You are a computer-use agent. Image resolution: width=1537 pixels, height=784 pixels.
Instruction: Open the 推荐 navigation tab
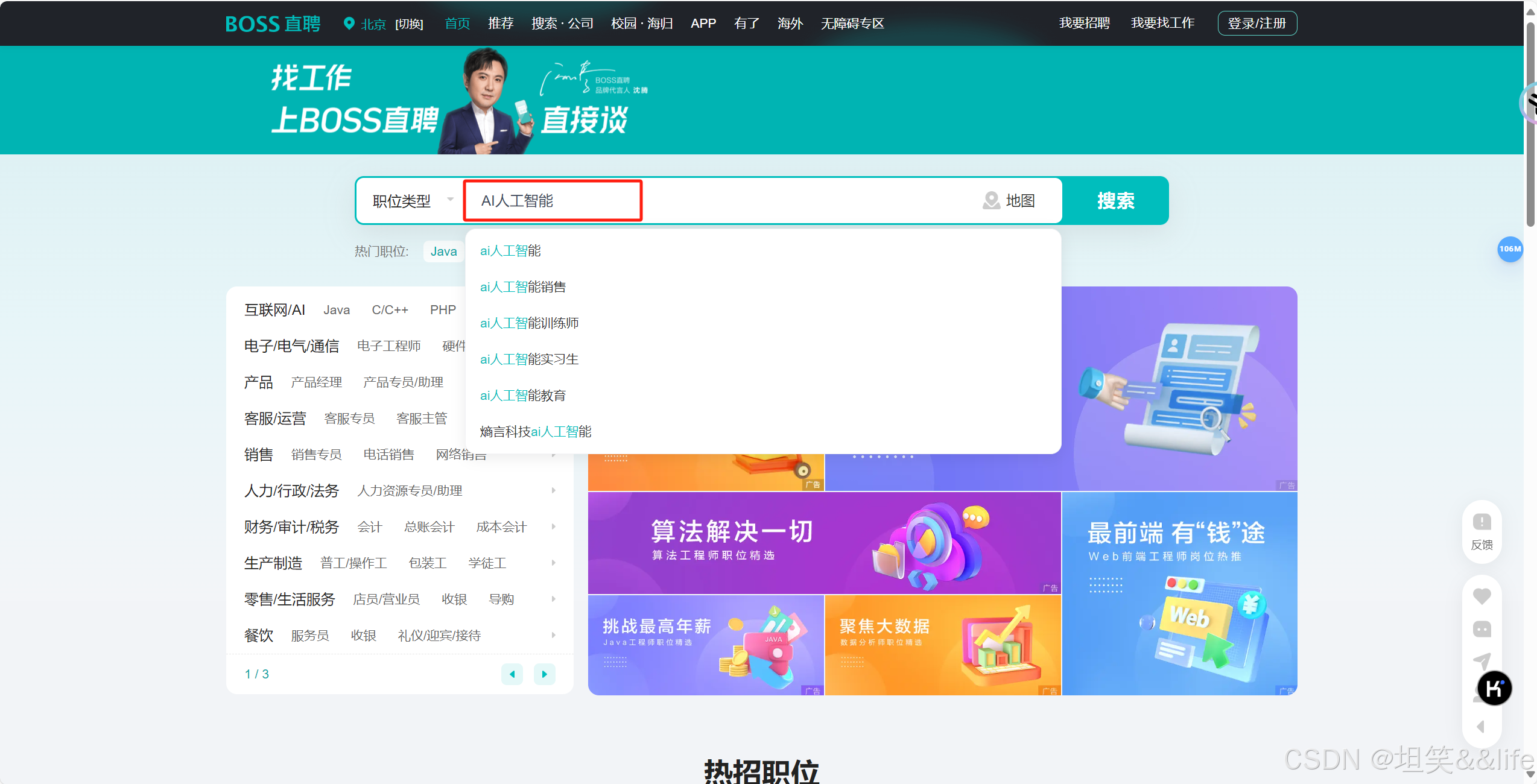501,24
